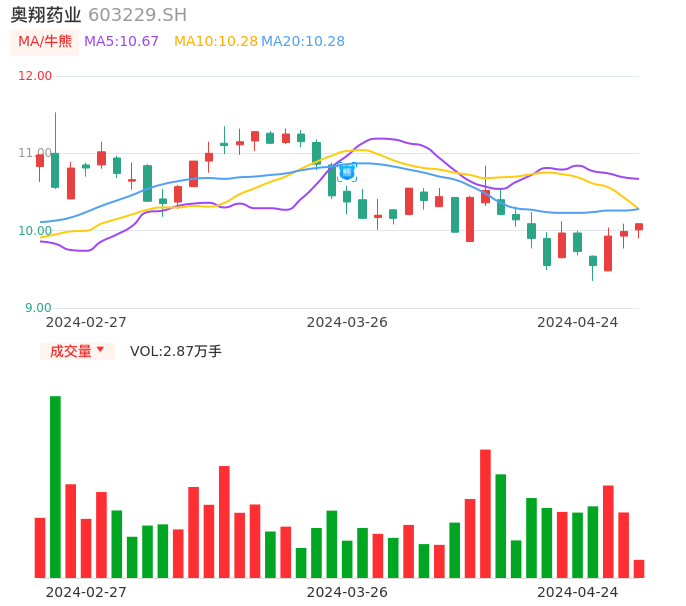Viewport: 686px width, 606px height.
Task: Click the 9.00 price axis label
Action: click(x=39, y=308)
